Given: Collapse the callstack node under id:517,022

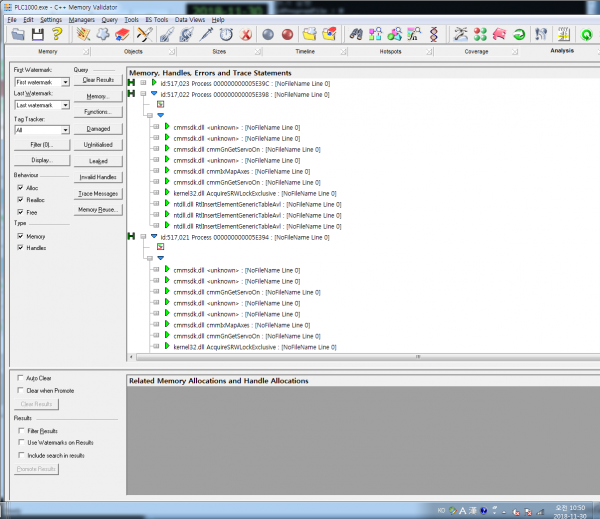Looking at the screenshot, I should coord(150,115).
